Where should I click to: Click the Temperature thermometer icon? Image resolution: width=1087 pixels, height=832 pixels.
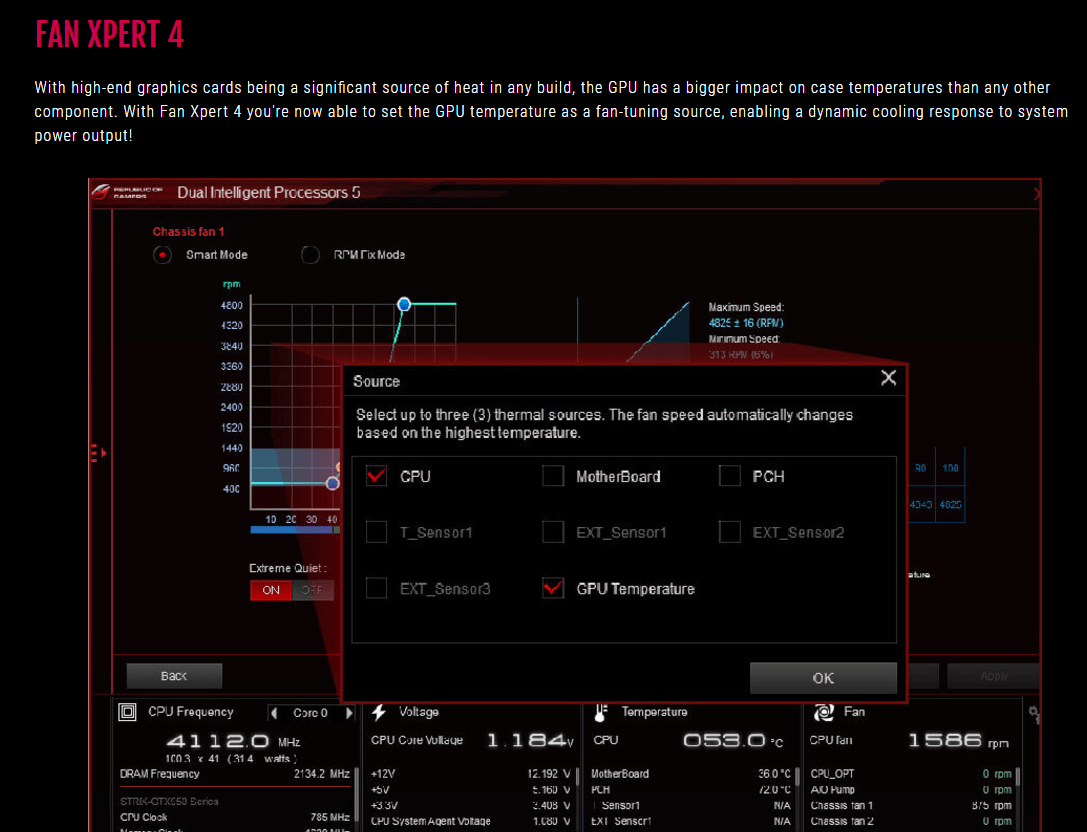(600, 712)
